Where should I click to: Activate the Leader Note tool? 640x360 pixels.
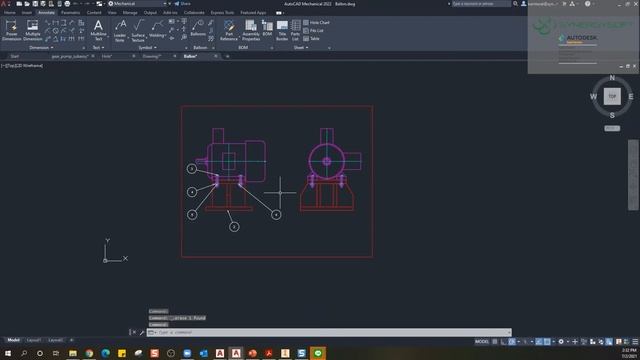pos(120,31)
